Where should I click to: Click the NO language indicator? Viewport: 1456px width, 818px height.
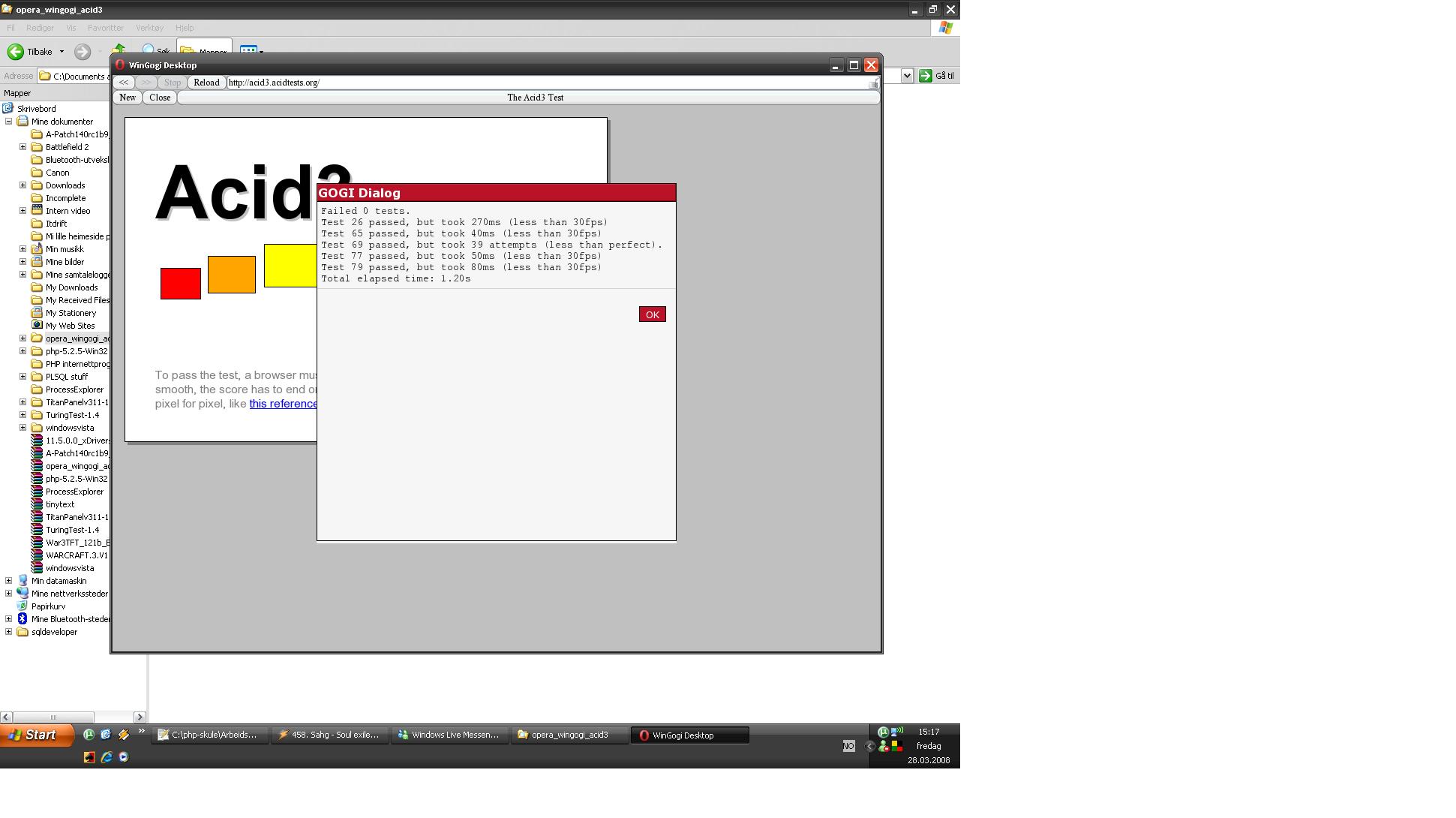(x=848, y=746)
